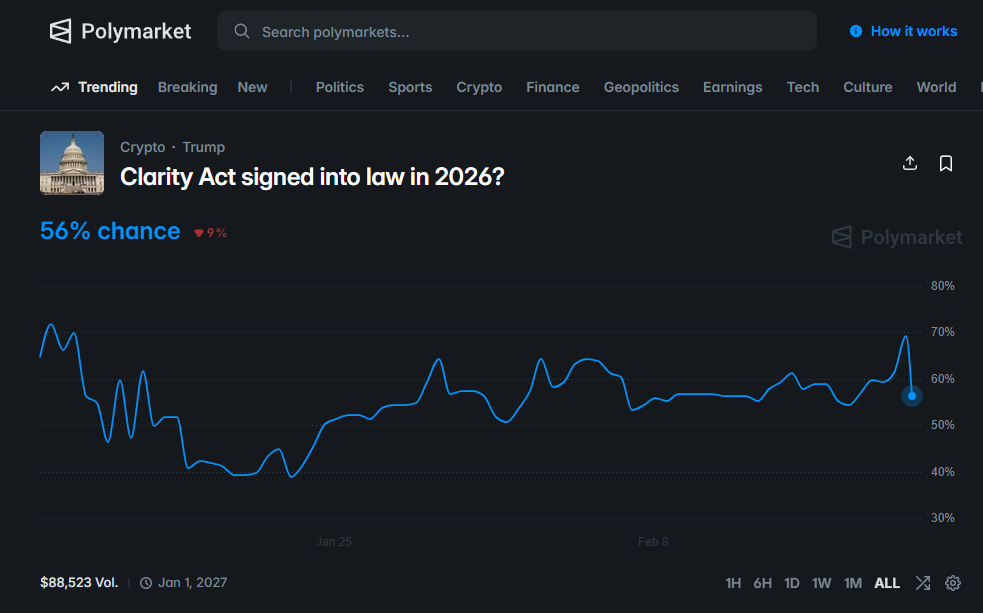Share the Clarity Act market
Viewport: 983px width, 613px height.
[x=910, y=163]
